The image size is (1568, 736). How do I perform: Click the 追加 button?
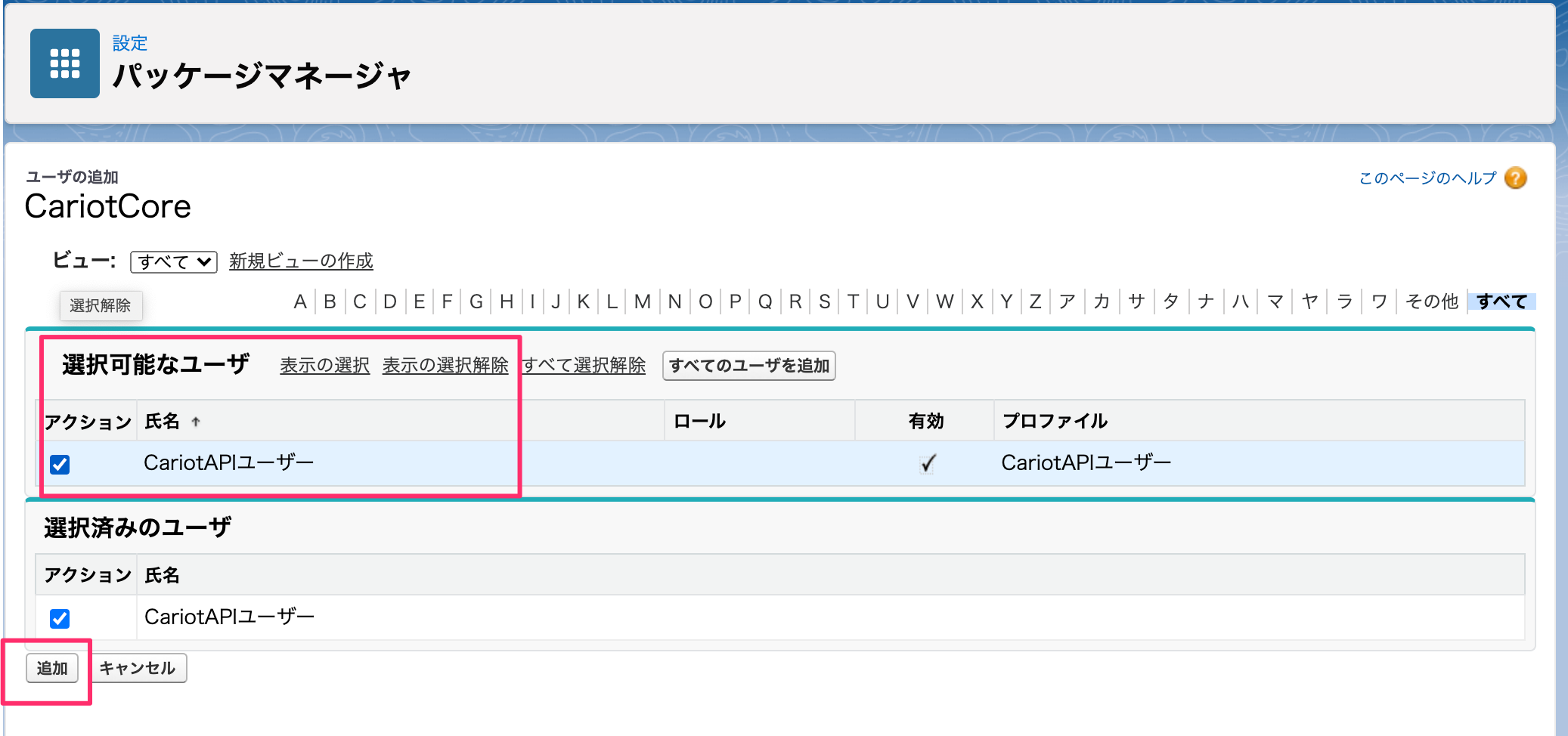(x=52, y=668)
